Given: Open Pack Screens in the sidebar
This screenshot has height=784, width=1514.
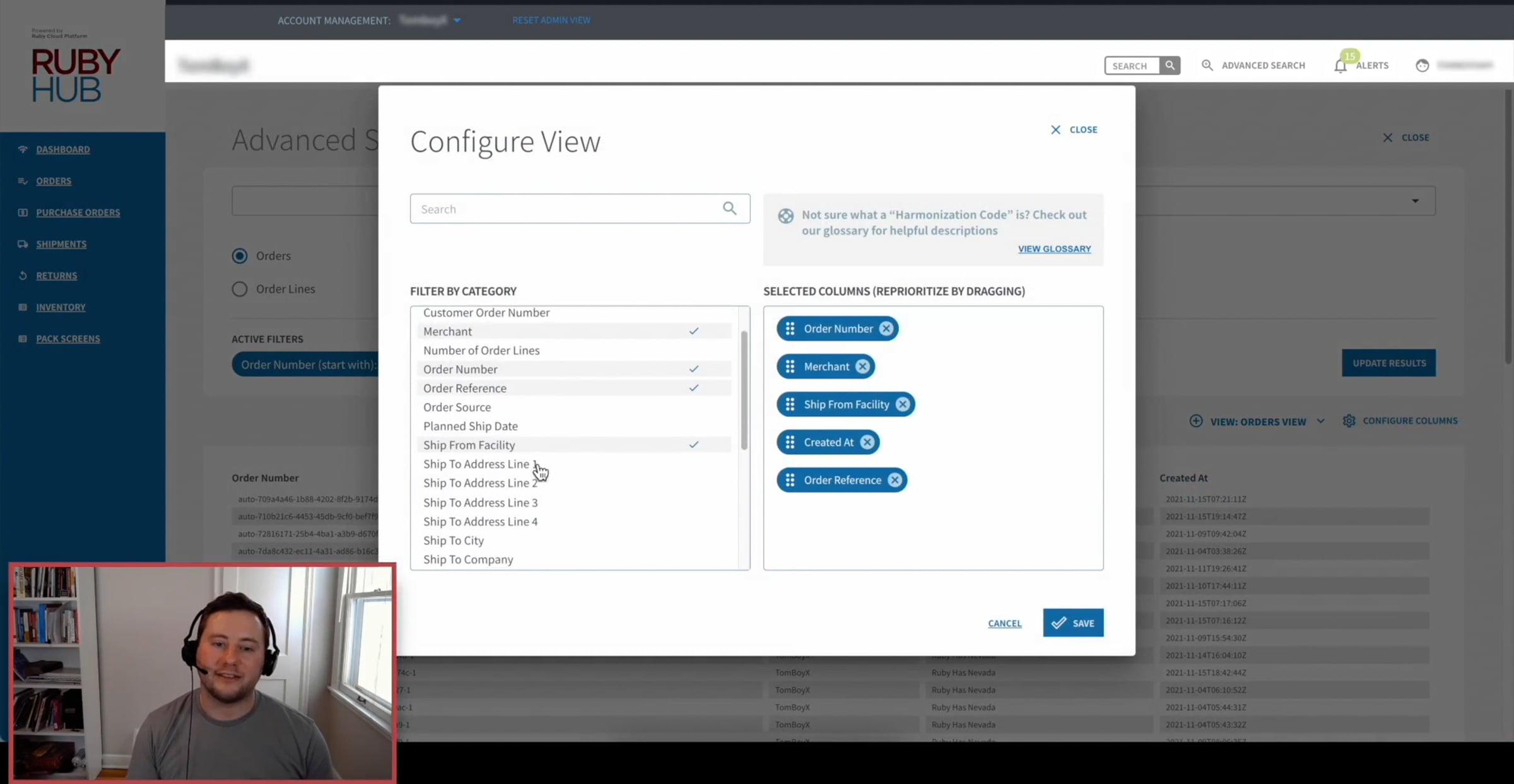Looking at the screenshot, I should pos(68,339).
